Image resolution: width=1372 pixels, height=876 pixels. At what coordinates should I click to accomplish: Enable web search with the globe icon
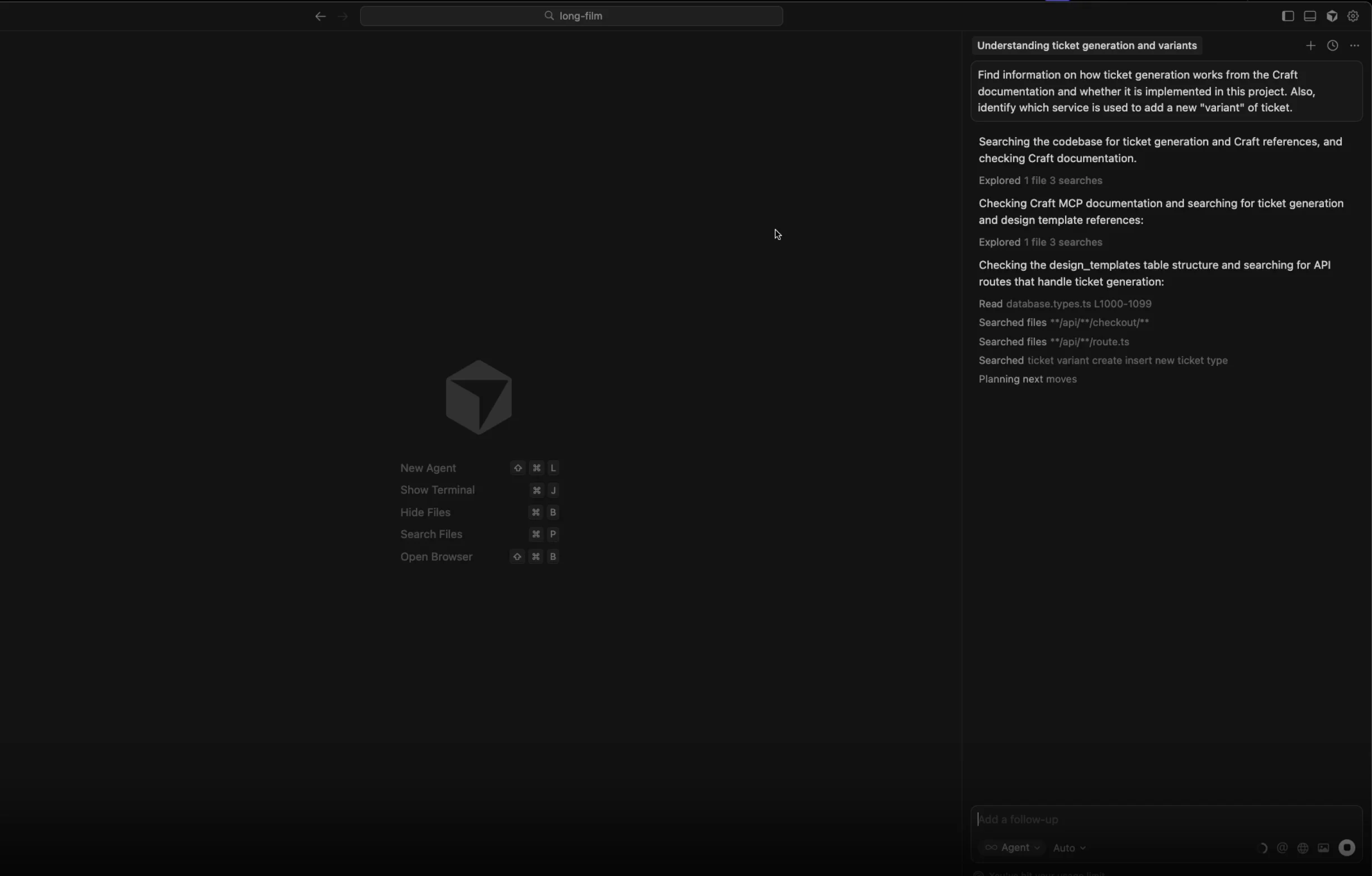pyautogui.click(x=1303, y=848)
